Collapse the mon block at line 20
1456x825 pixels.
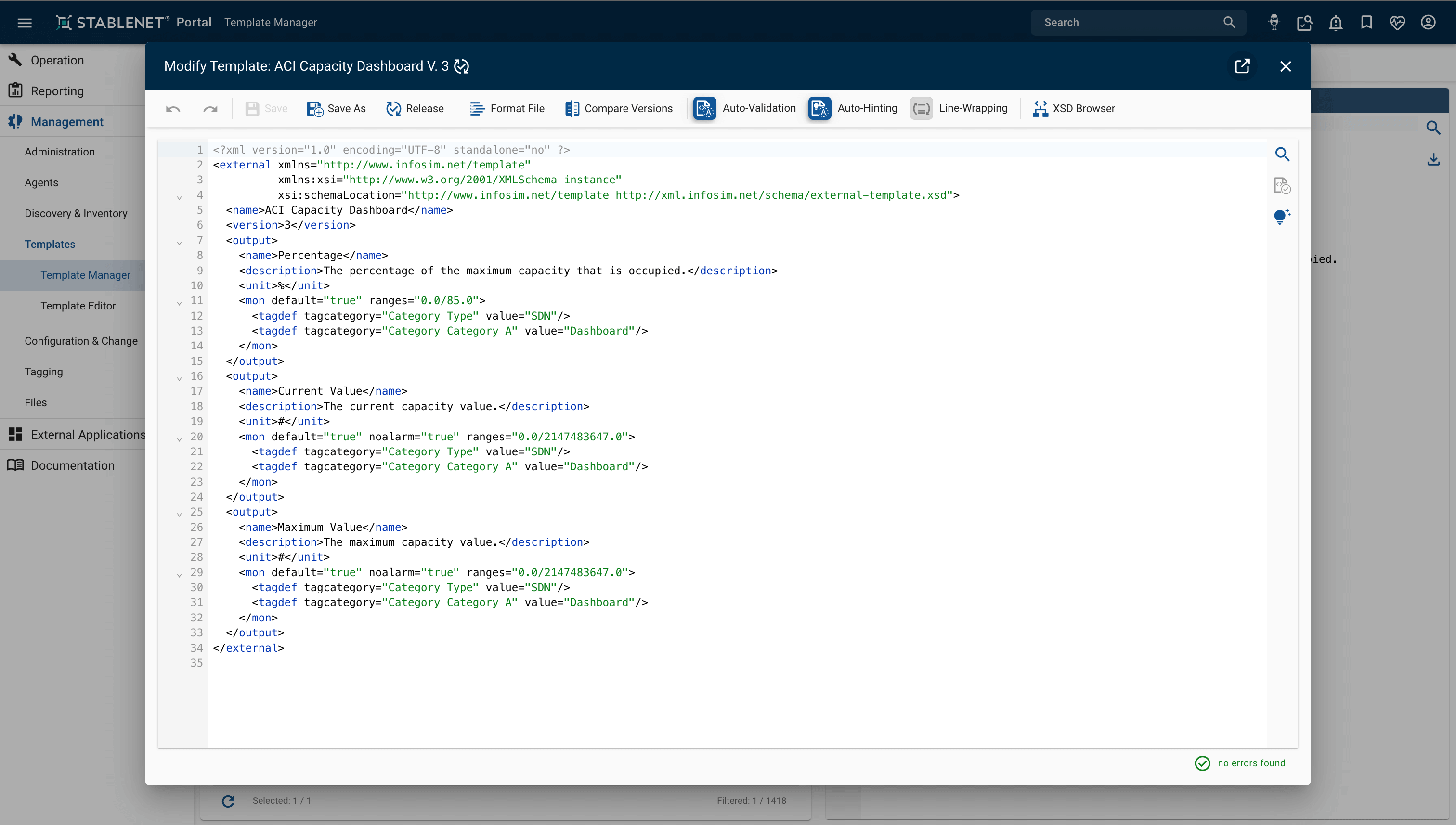point(179,439)
